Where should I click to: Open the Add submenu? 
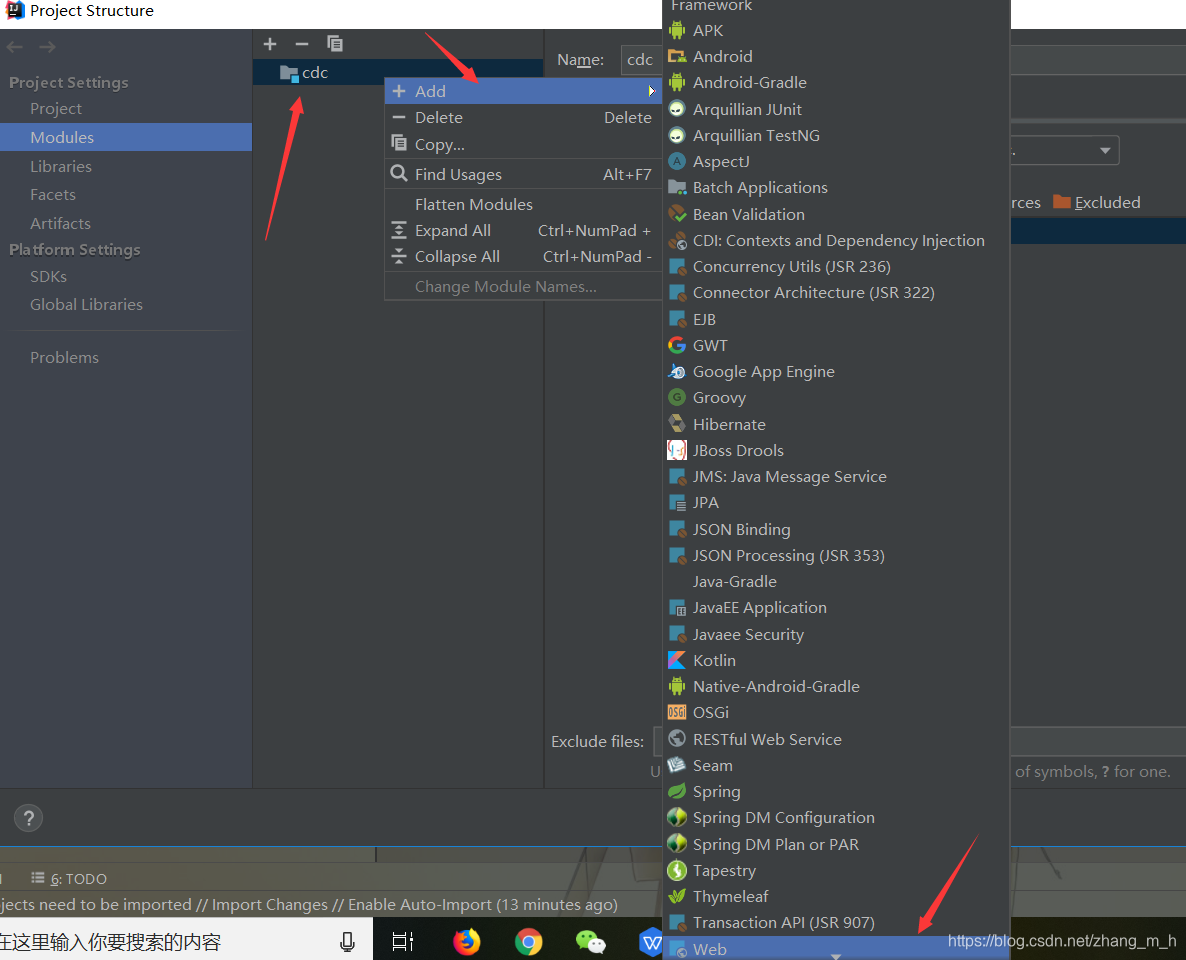click(523, 91)
